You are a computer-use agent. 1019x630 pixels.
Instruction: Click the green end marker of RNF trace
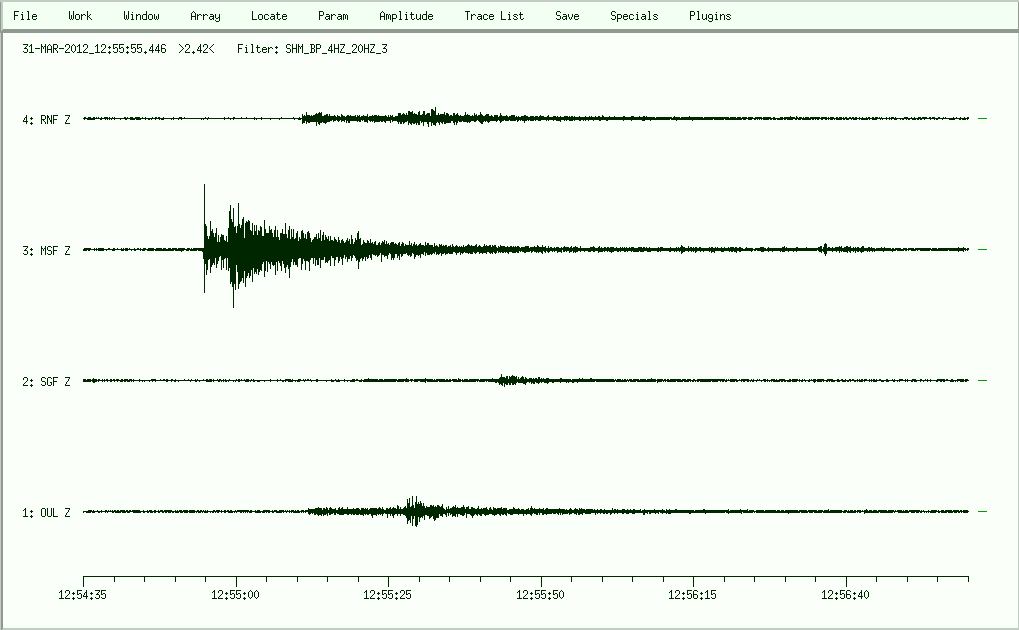coord(982,119)
